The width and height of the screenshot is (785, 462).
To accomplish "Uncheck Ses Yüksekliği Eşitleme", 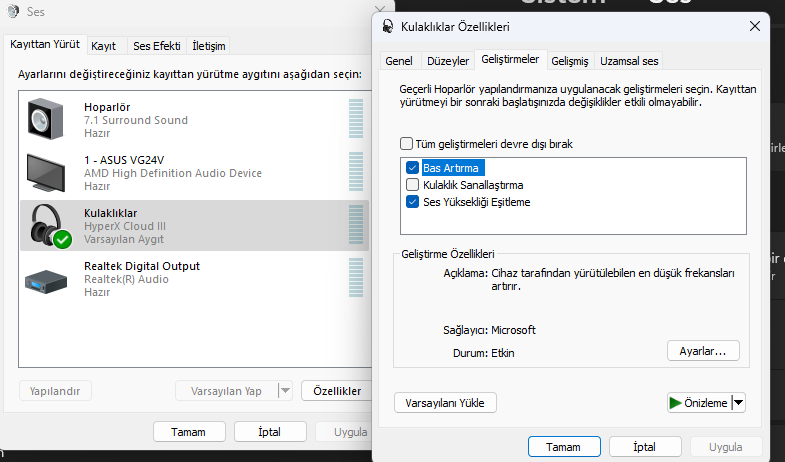I will (x=413, y=202).
